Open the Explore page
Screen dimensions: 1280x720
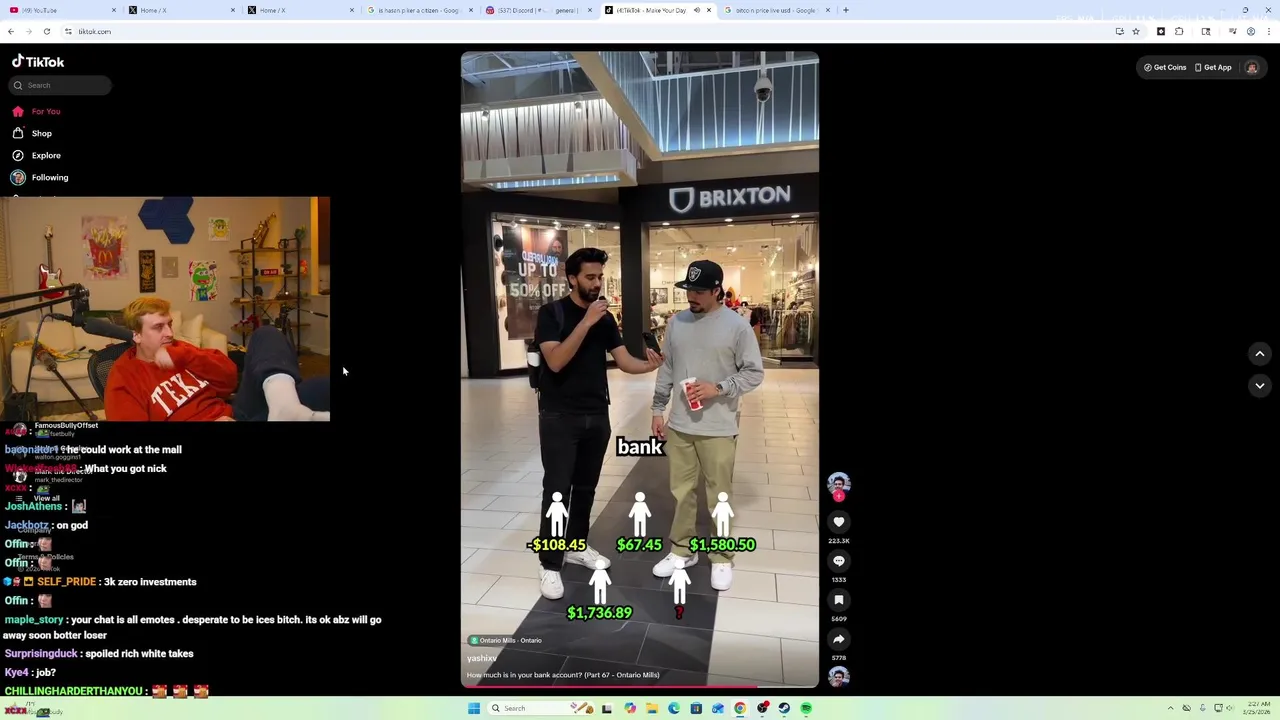(x=36, y=155)
